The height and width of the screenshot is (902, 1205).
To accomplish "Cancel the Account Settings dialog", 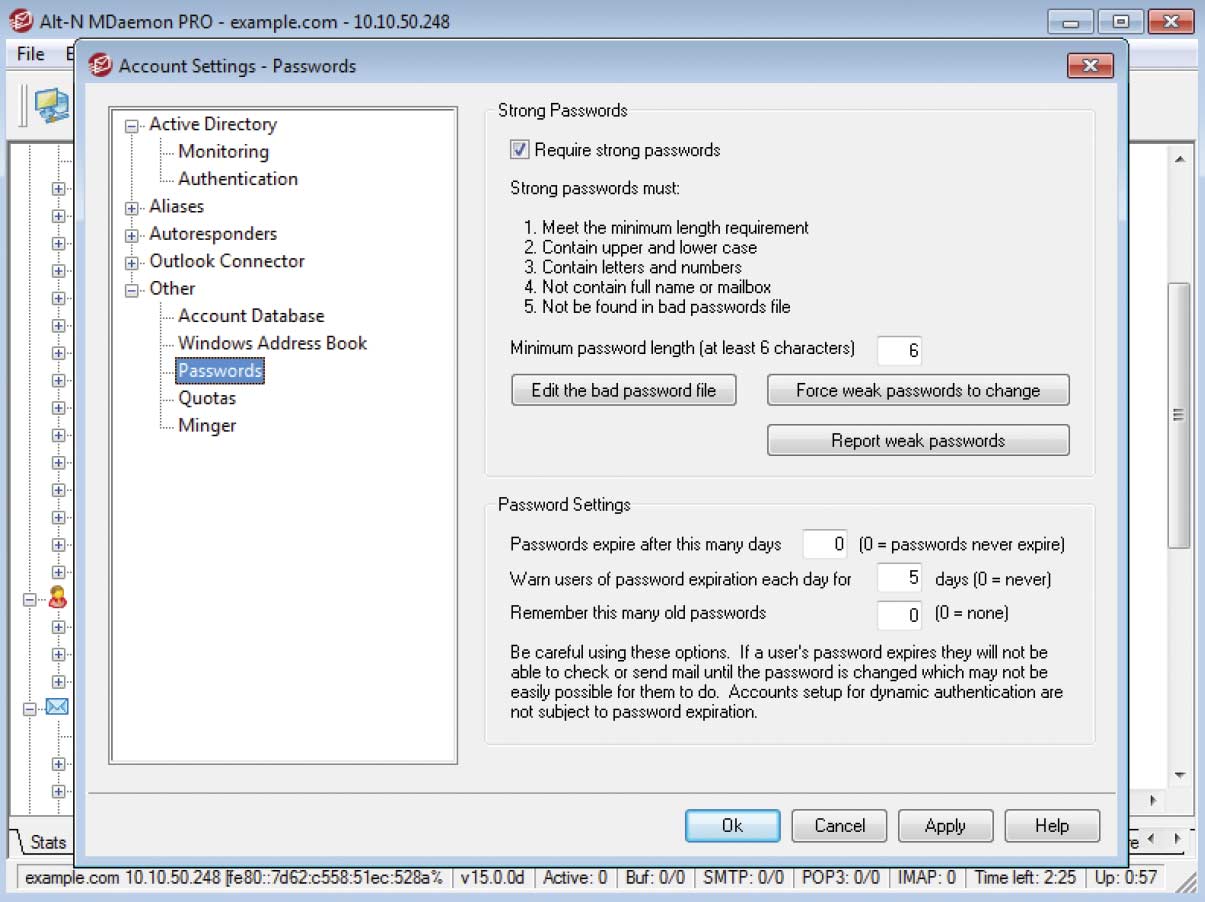I will pos(840,826).
